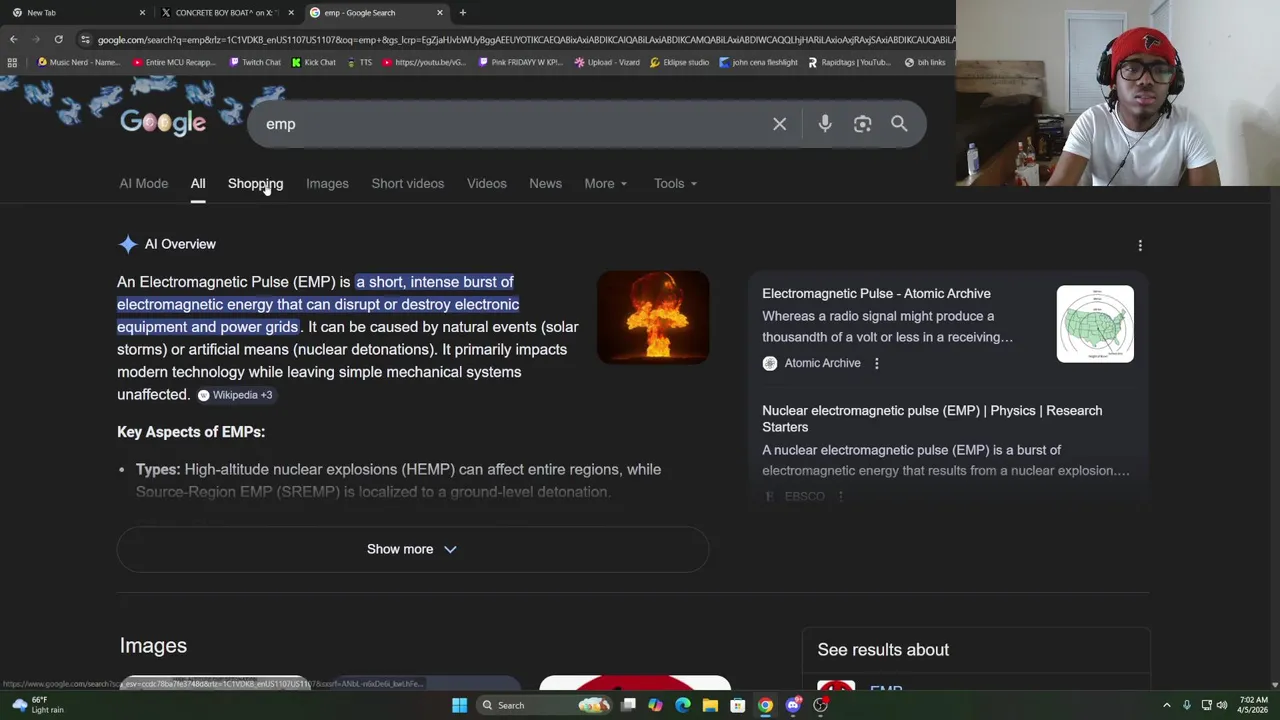Open Rapidtags YouTube bookmark
Screen dimensions: 1280x720
pos(849,62)
